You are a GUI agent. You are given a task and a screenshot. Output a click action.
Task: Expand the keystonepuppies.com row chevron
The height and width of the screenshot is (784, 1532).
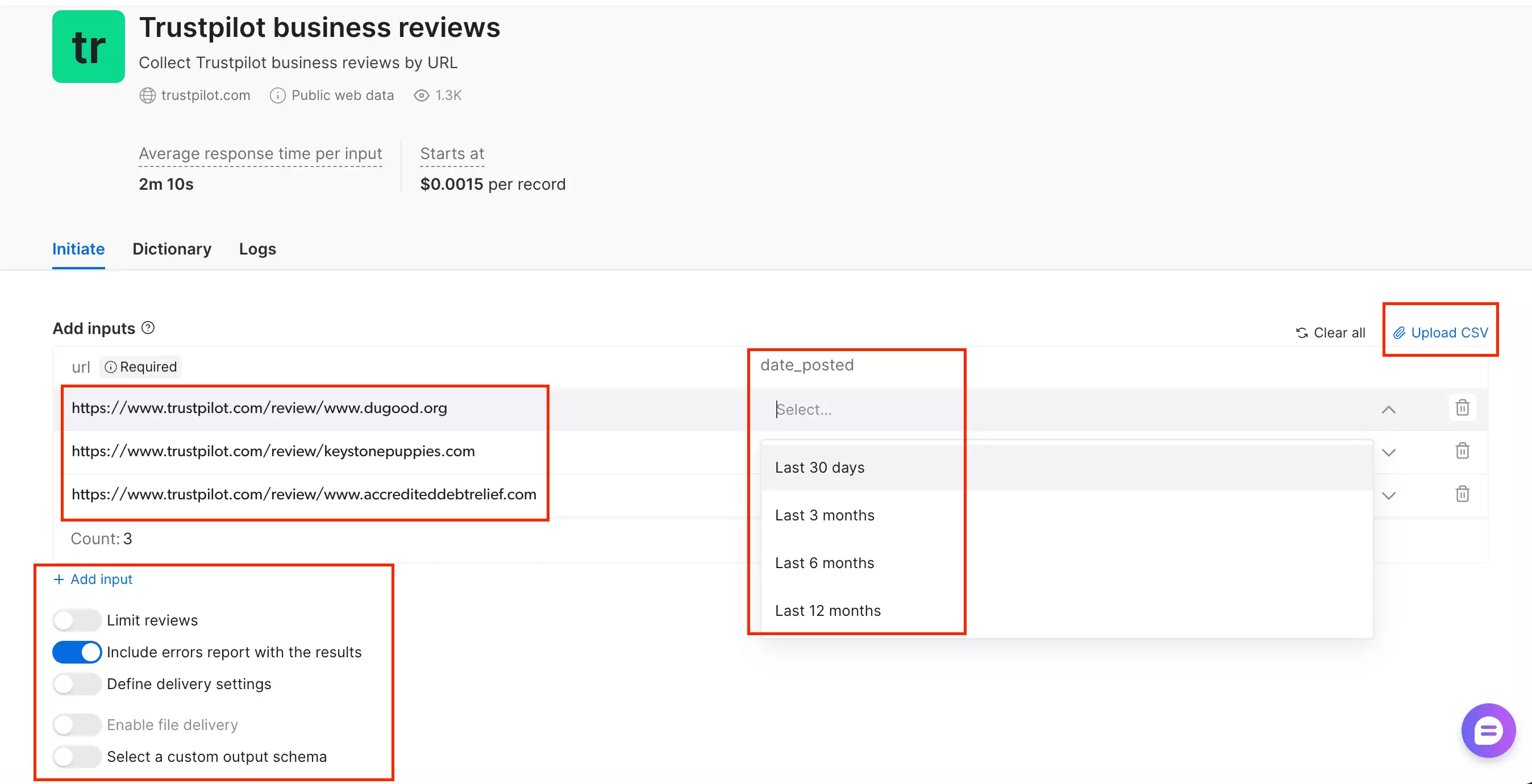pos(1389,452)
